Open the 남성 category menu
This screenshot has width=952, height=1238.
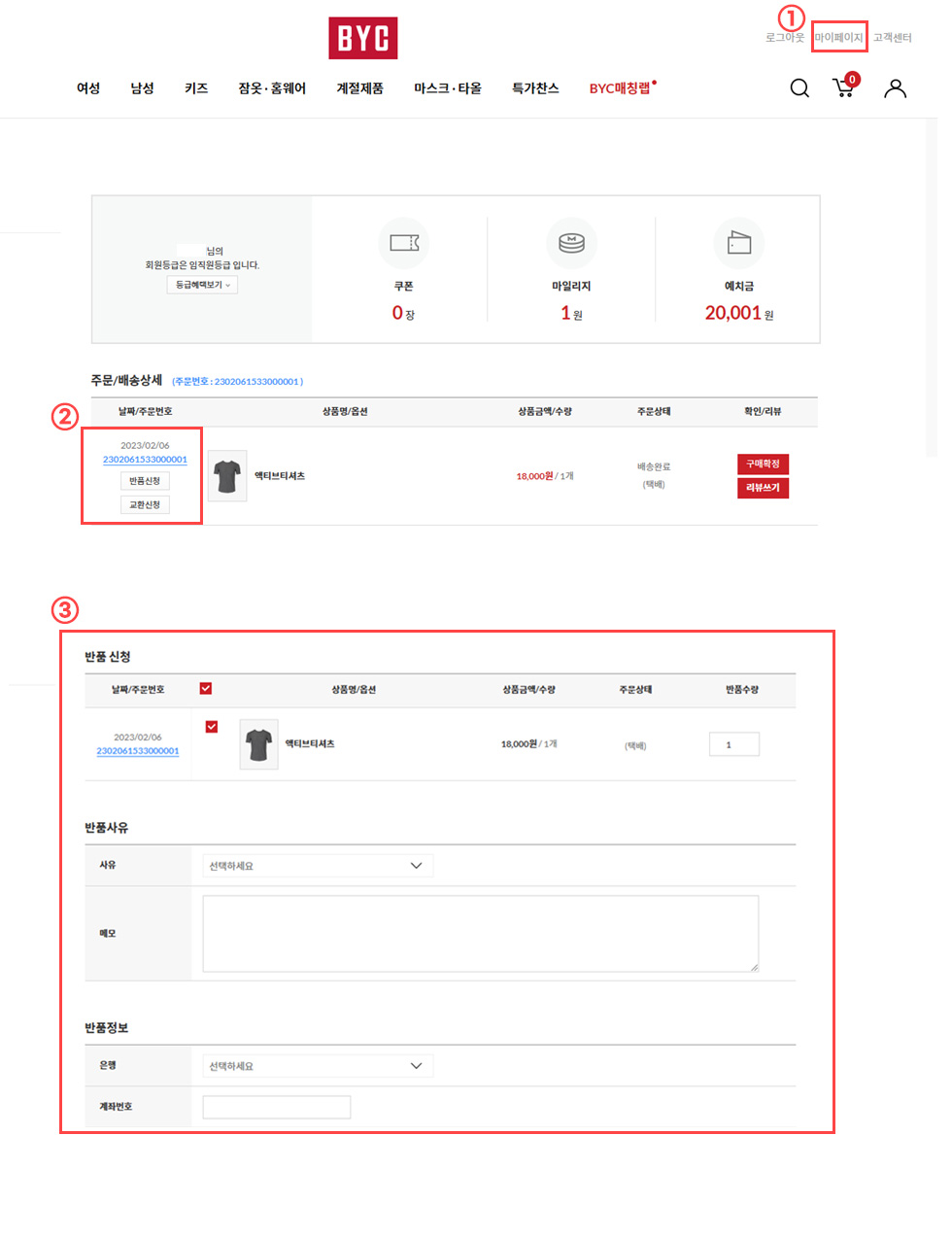[x=143, y=88]
